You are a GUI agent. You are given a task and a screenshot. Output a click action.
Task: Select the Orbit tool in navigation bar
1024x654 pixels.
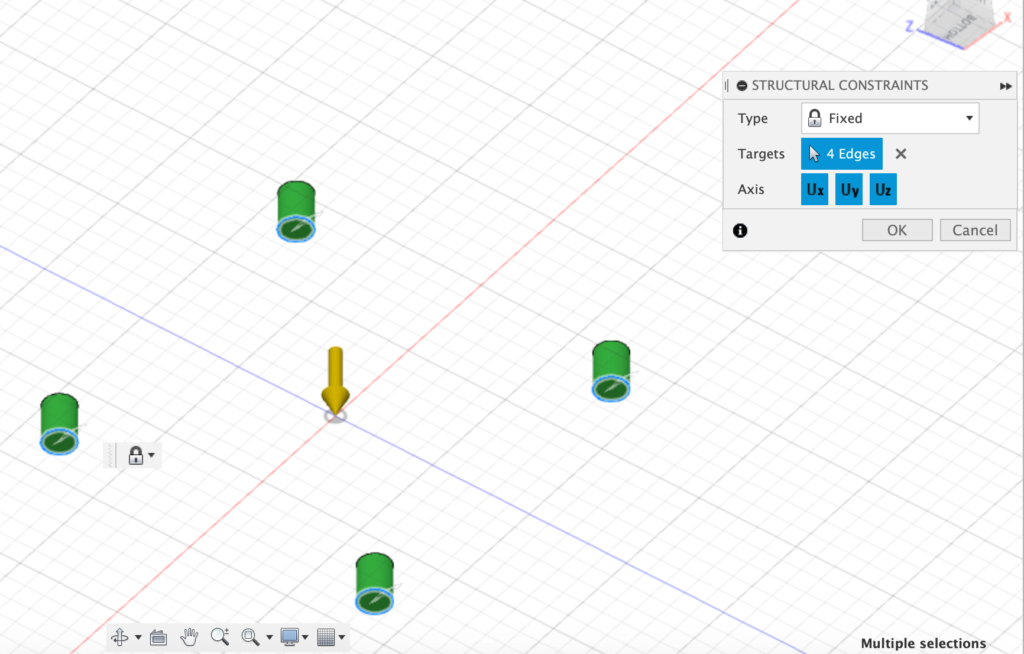(x=119, y=637)
